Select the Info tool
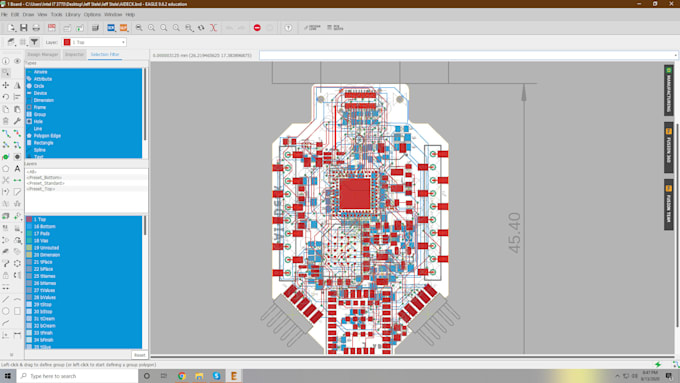680x383 pixels. coord(6,61)
